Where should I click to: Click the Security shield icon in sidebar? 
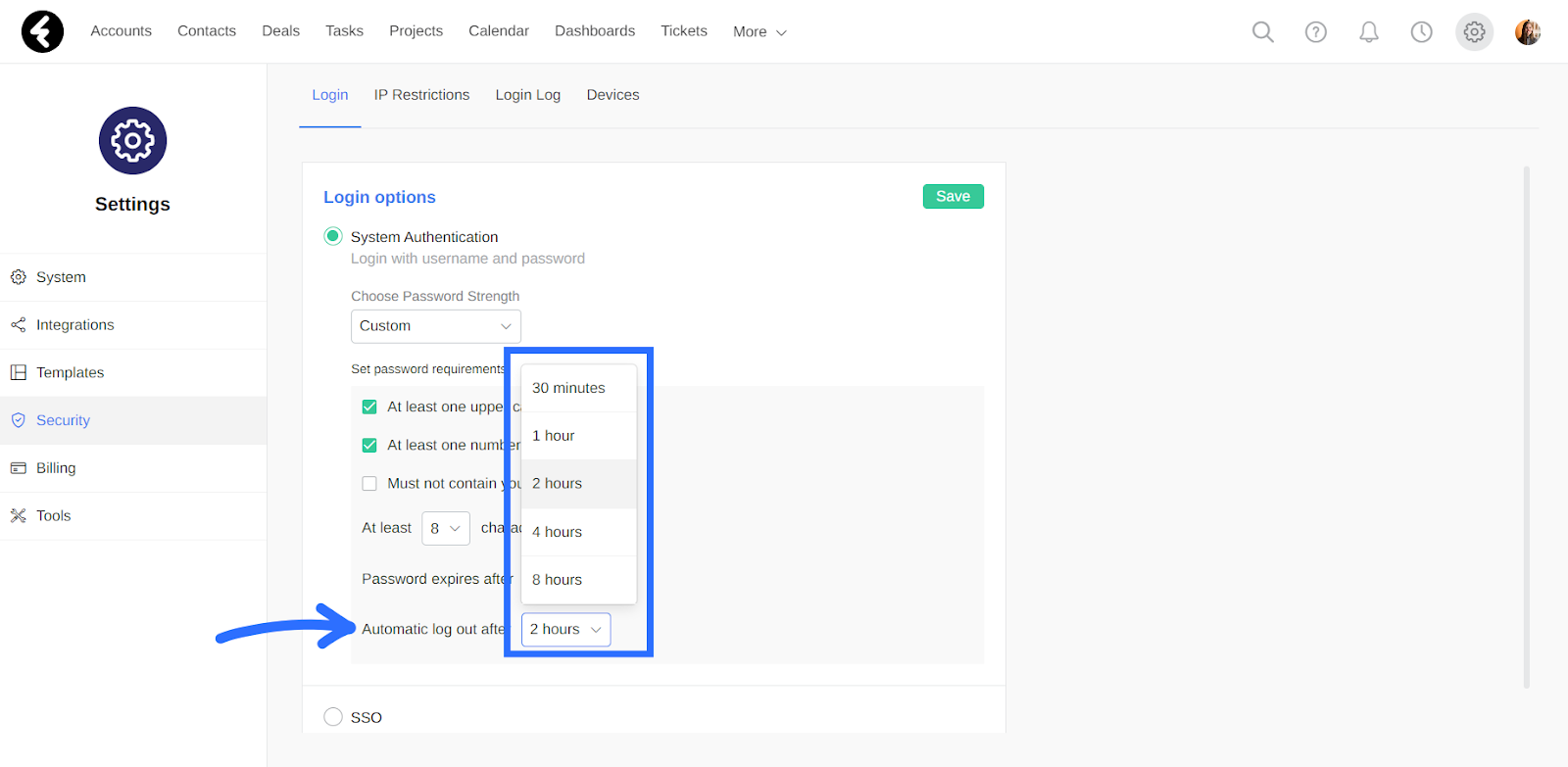[19, 420]
